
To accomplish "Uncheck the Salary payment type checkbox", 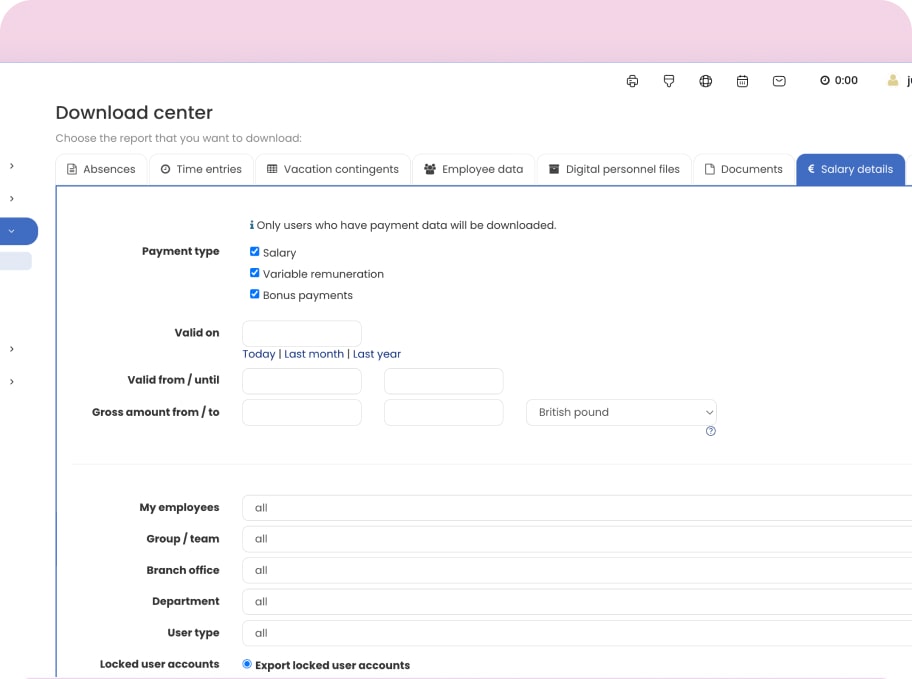I will point(255,252).
